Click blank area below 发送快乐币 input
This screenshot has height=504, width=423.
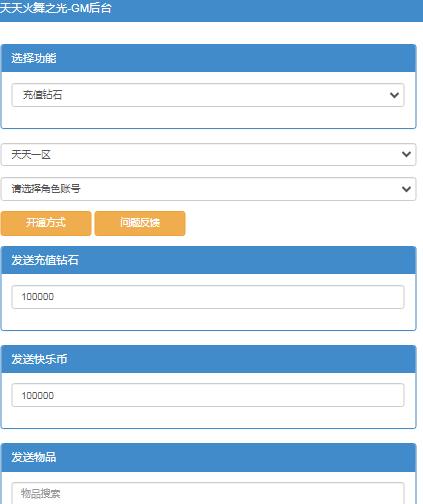[208, 417]
